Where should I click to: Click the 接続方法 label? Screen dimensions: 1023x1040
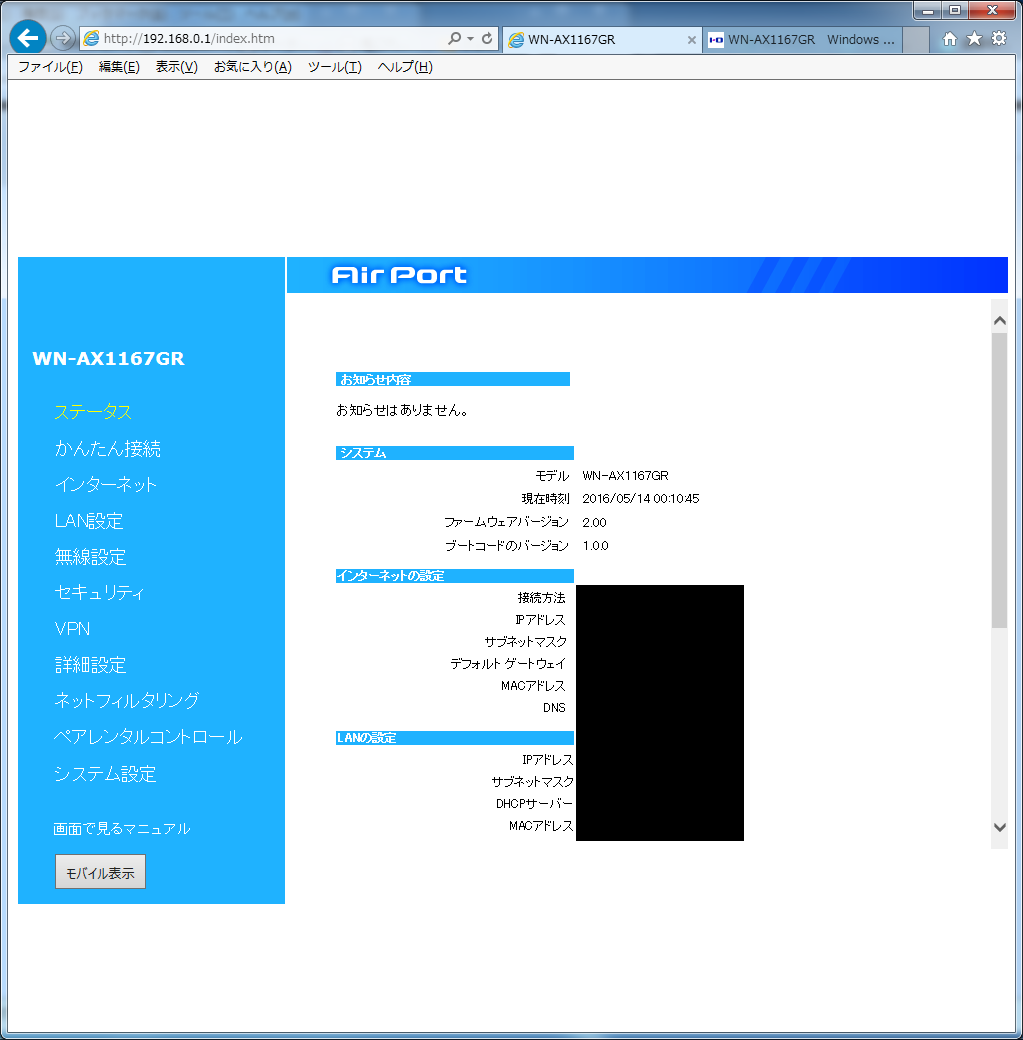pos(541,598)
